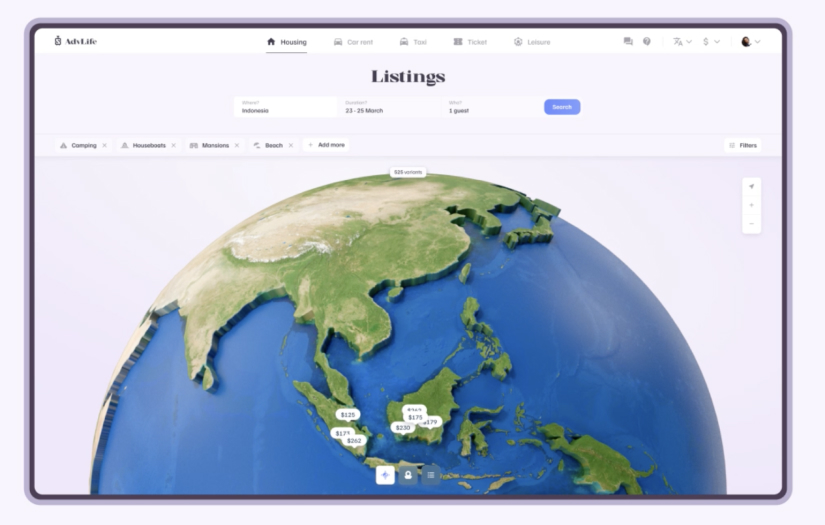Viewport: 825px width, 525px height.
Task: Remove the Beach filter chip
Action: tap(291, 146)
